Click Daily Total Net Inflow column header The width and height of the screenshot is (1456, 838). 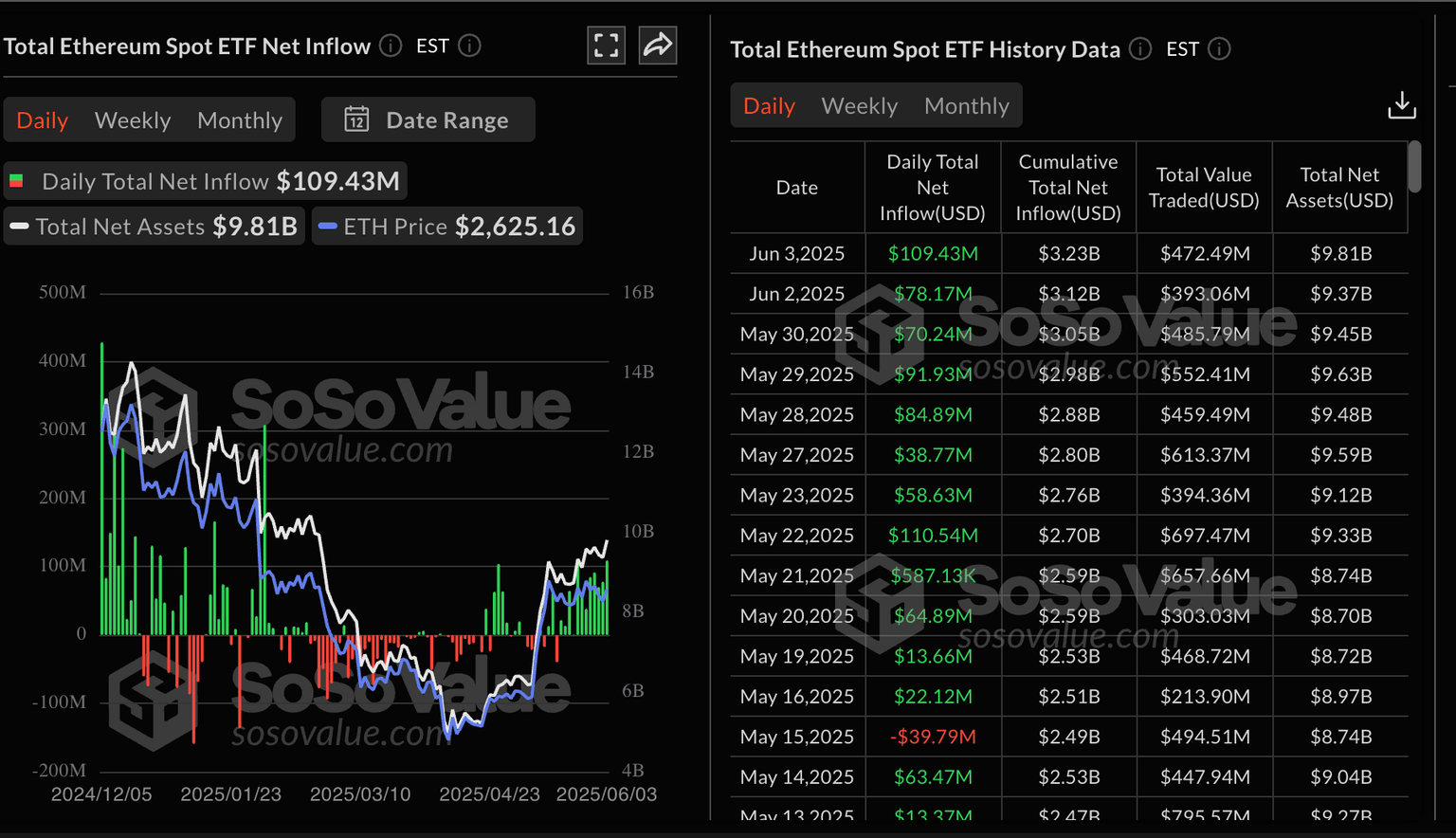pos(932,188)
